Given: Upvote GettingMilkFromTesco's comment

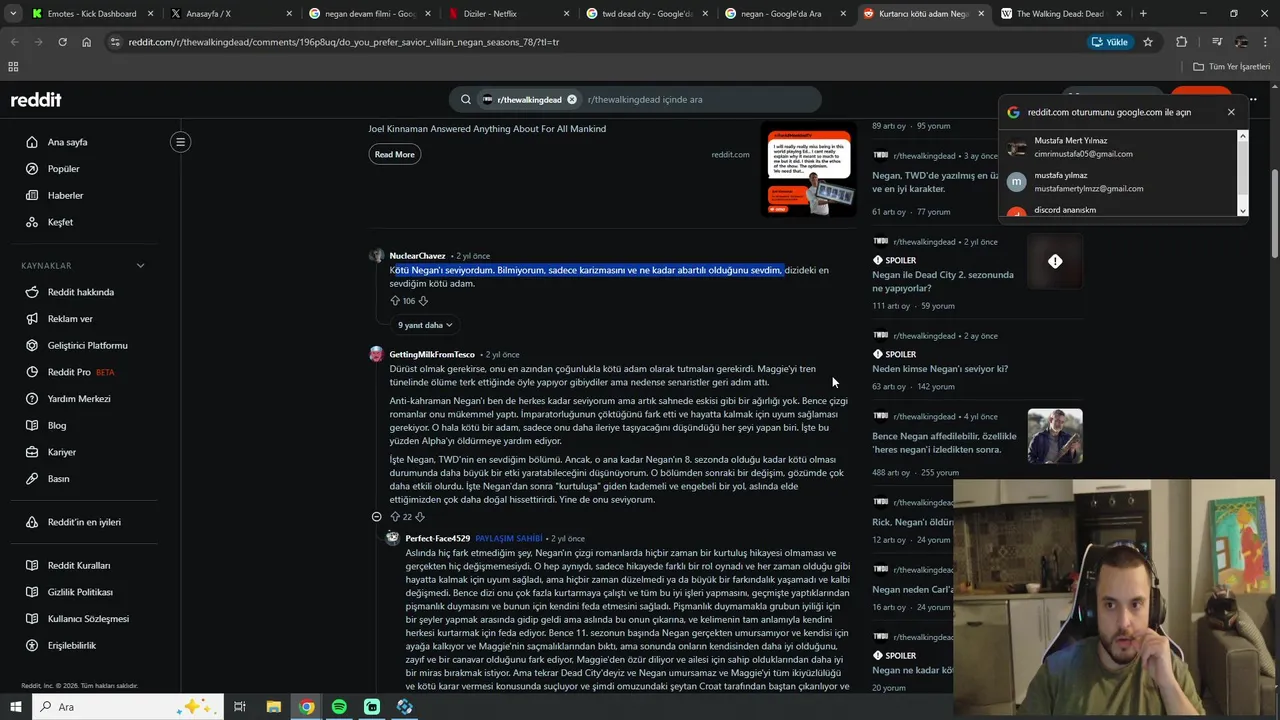Looking at the screenshot, I should [395, 517].
